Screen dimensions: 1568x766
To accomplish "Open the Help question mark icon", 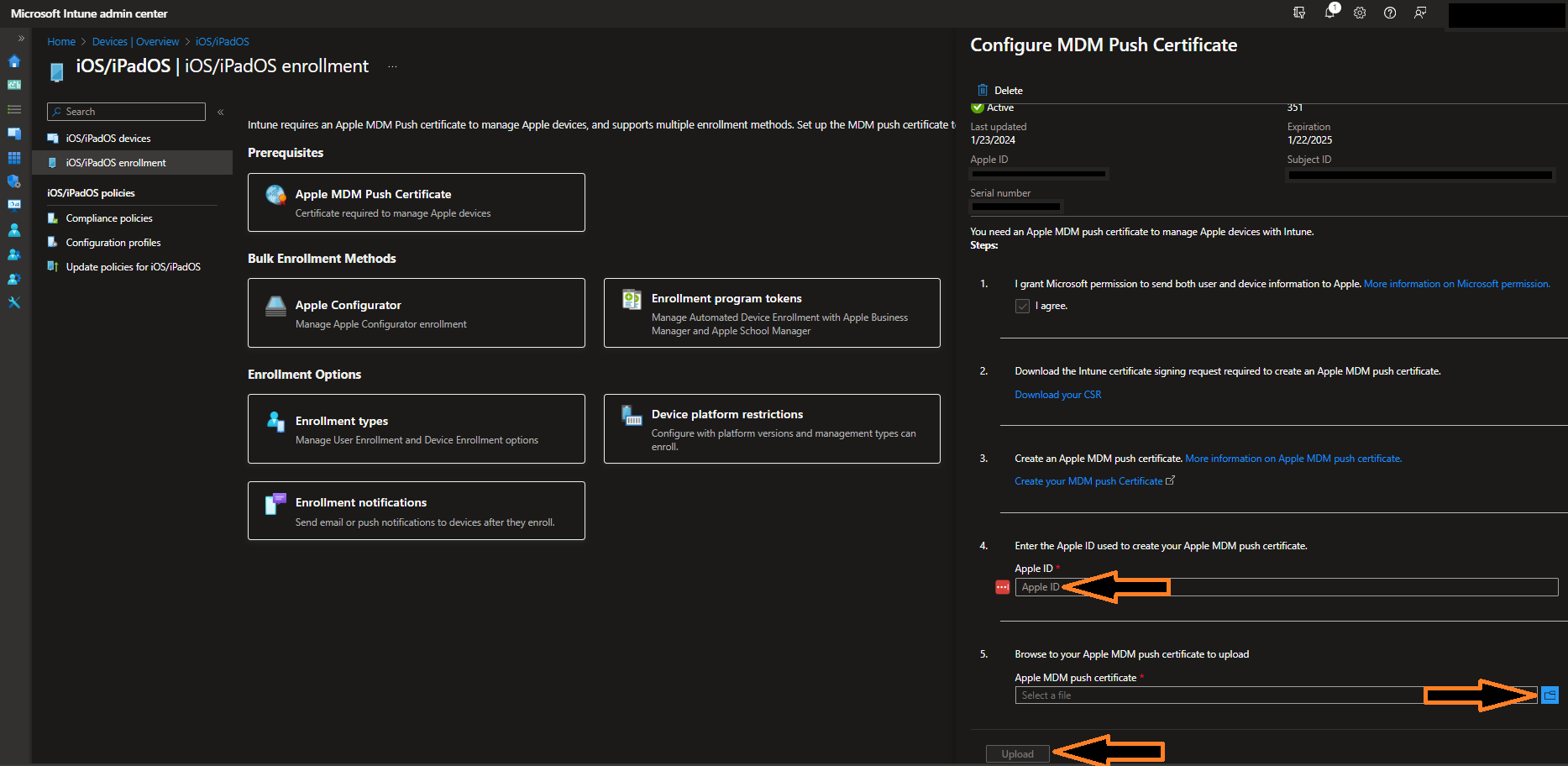I will tap(1389, 13).
